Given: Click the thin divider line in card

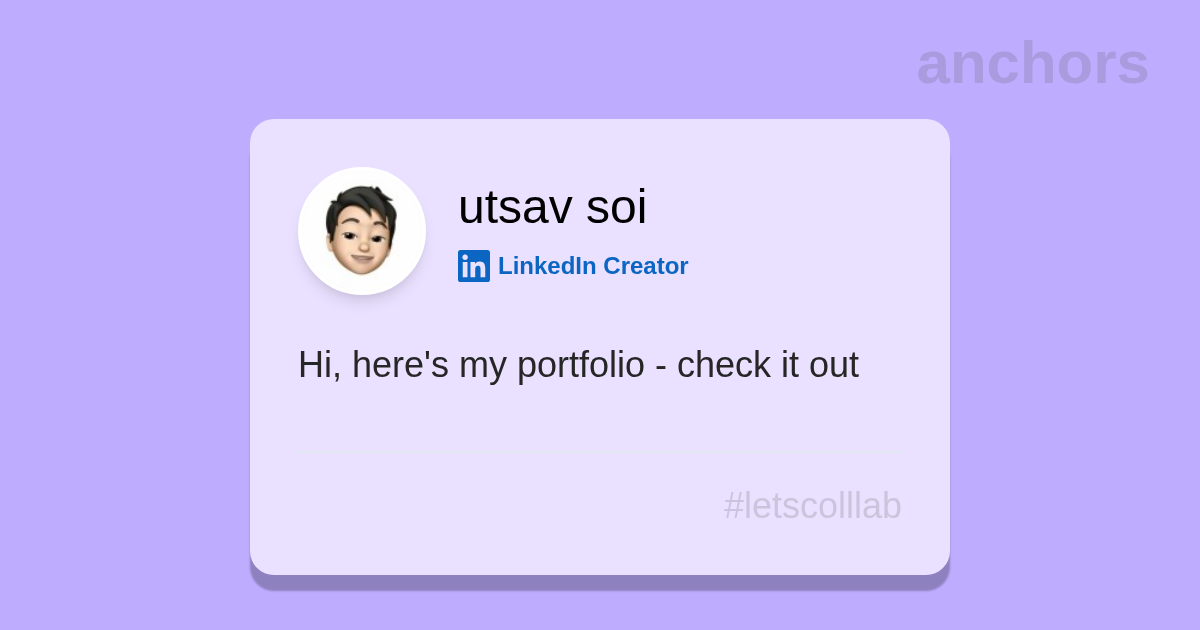Looking at the screenshot, I should (600, 453).
